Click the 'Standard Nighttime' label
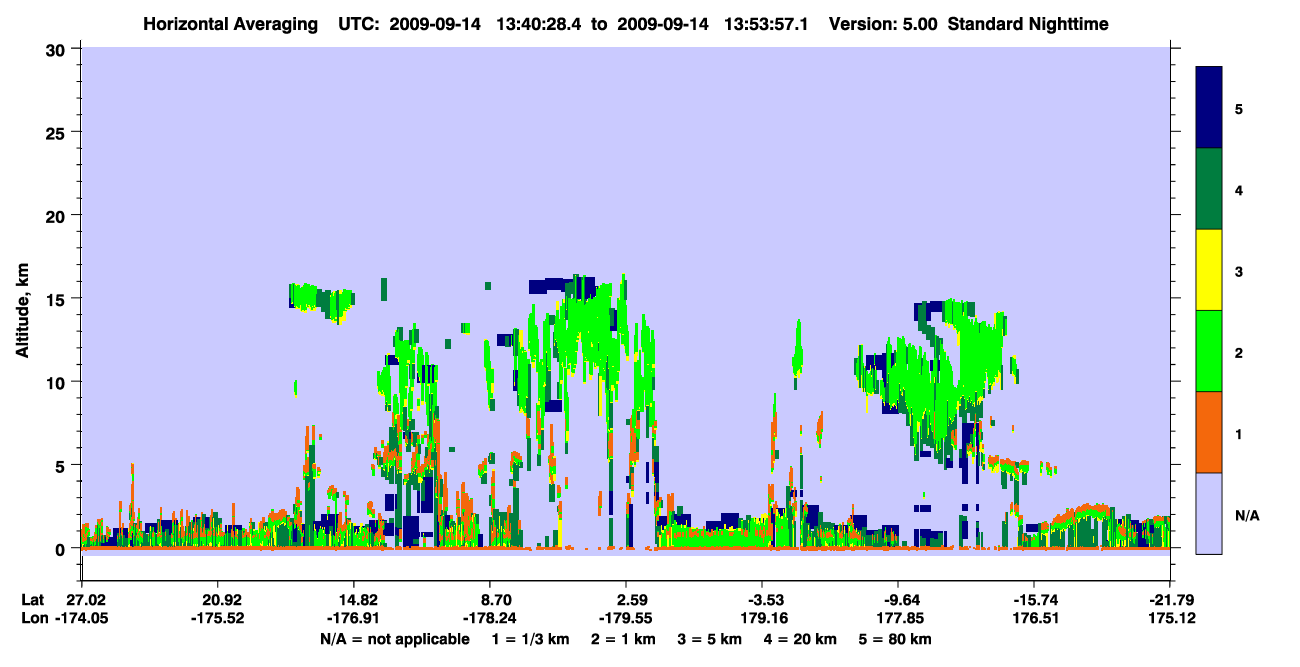Screen dimensions: 1300x667 (x=1027, y=23)
